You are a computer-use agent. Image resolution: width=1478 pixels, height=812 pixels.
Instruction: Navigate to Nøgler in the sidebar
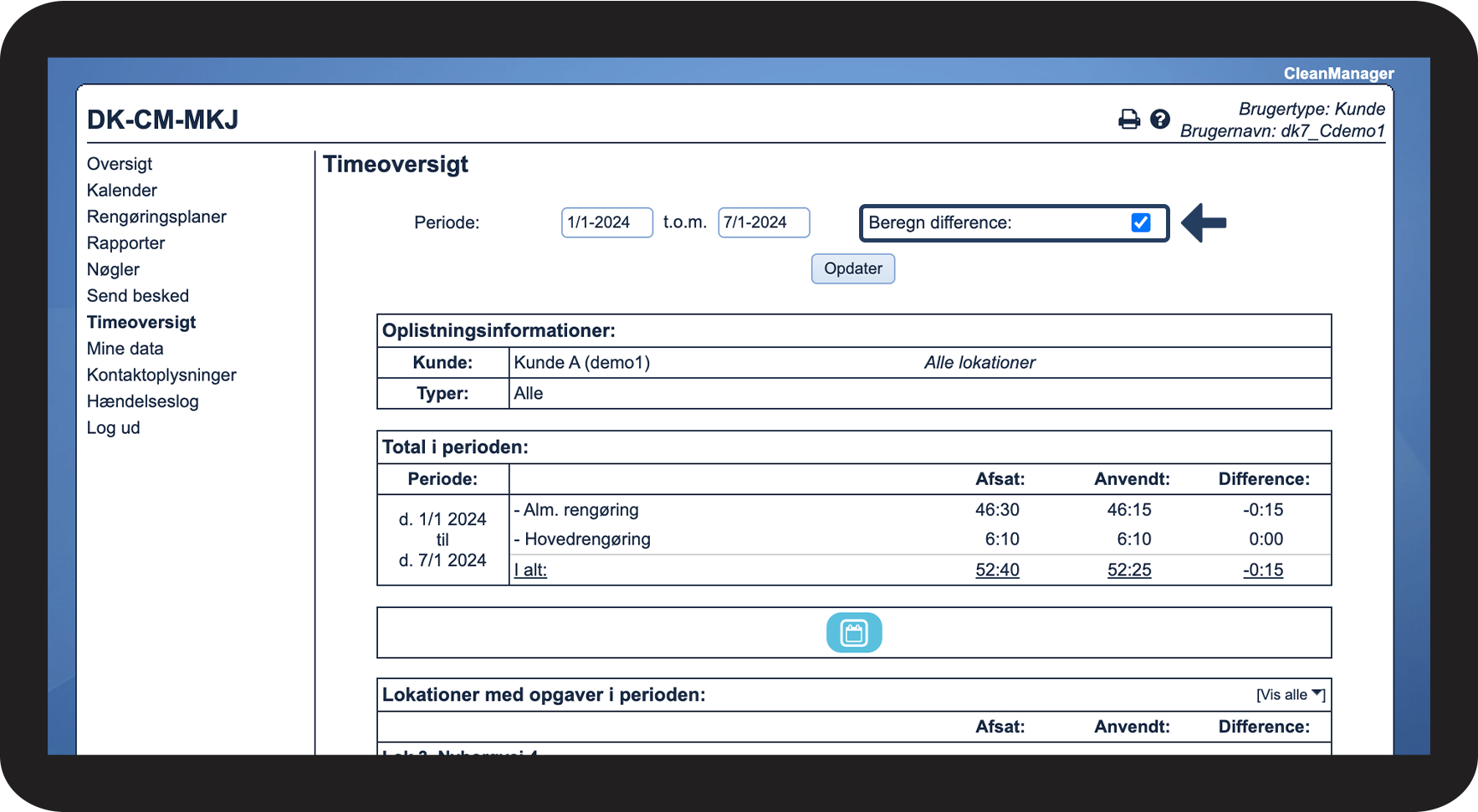113,269
